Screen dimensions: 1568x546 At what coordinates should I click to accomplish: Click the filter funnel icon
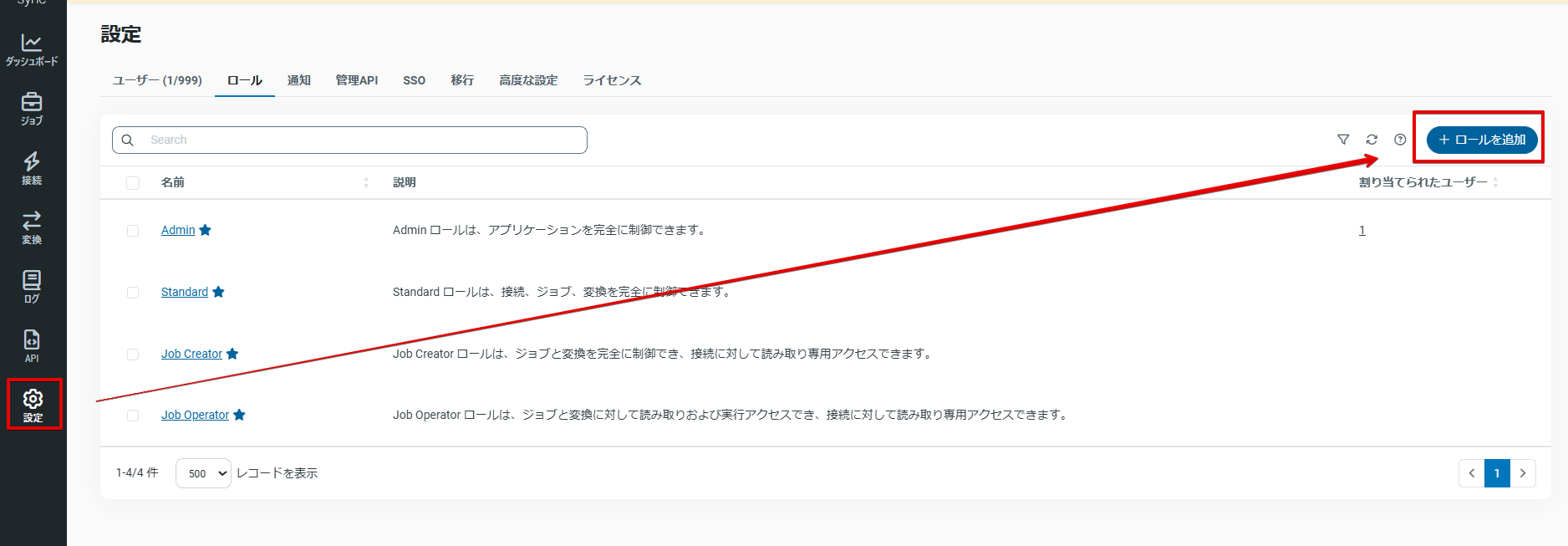click(x=1343, y=140)
